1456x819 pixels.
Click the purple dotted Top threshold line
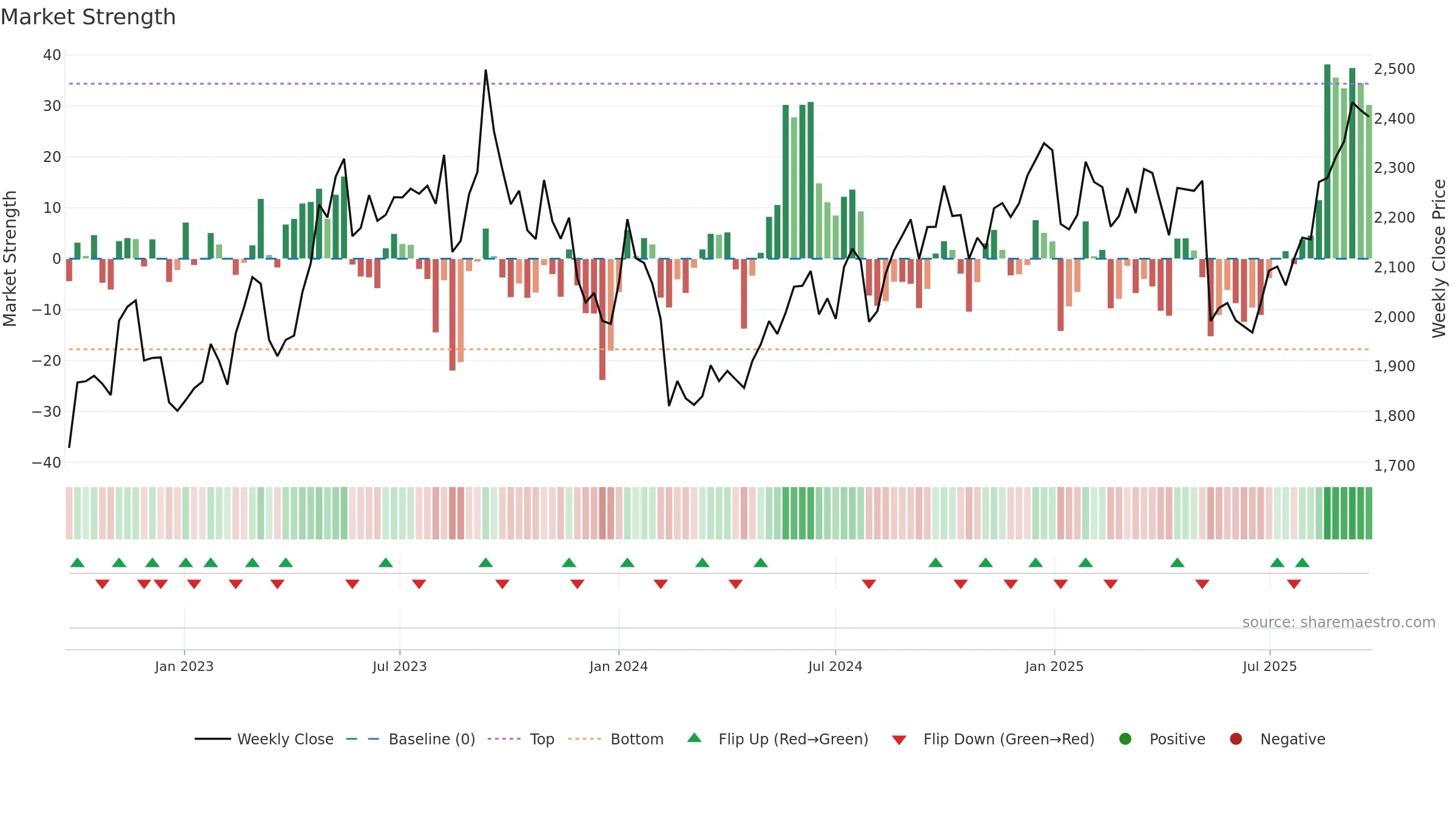click(719, 84)
